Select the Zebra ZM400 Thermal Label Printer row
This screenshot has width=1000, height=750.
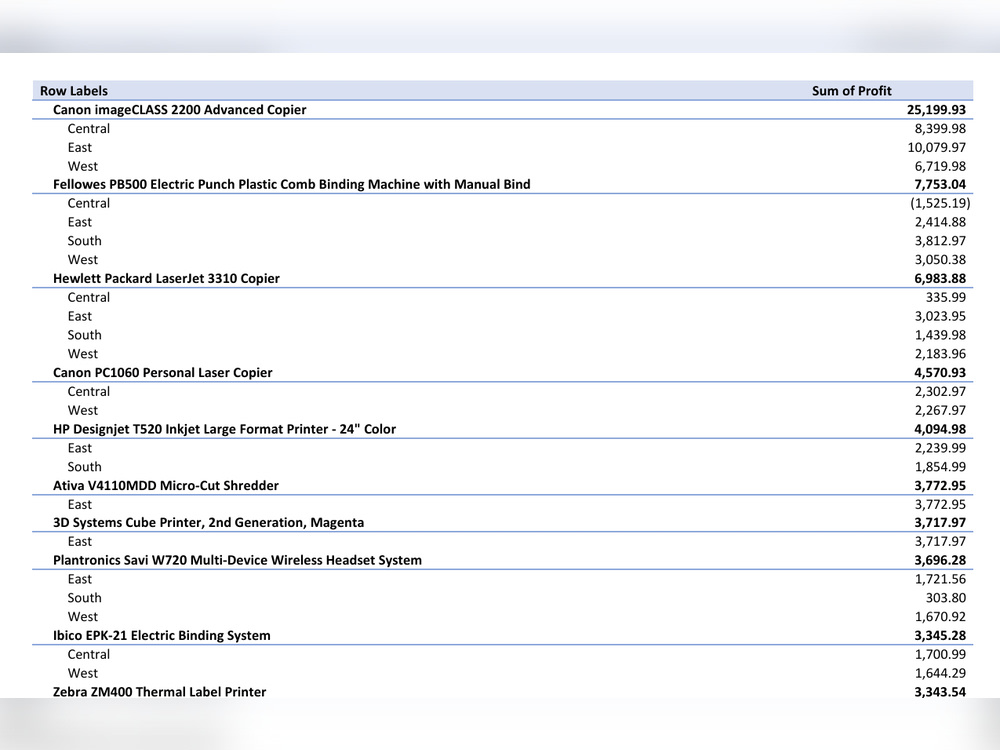503,692
